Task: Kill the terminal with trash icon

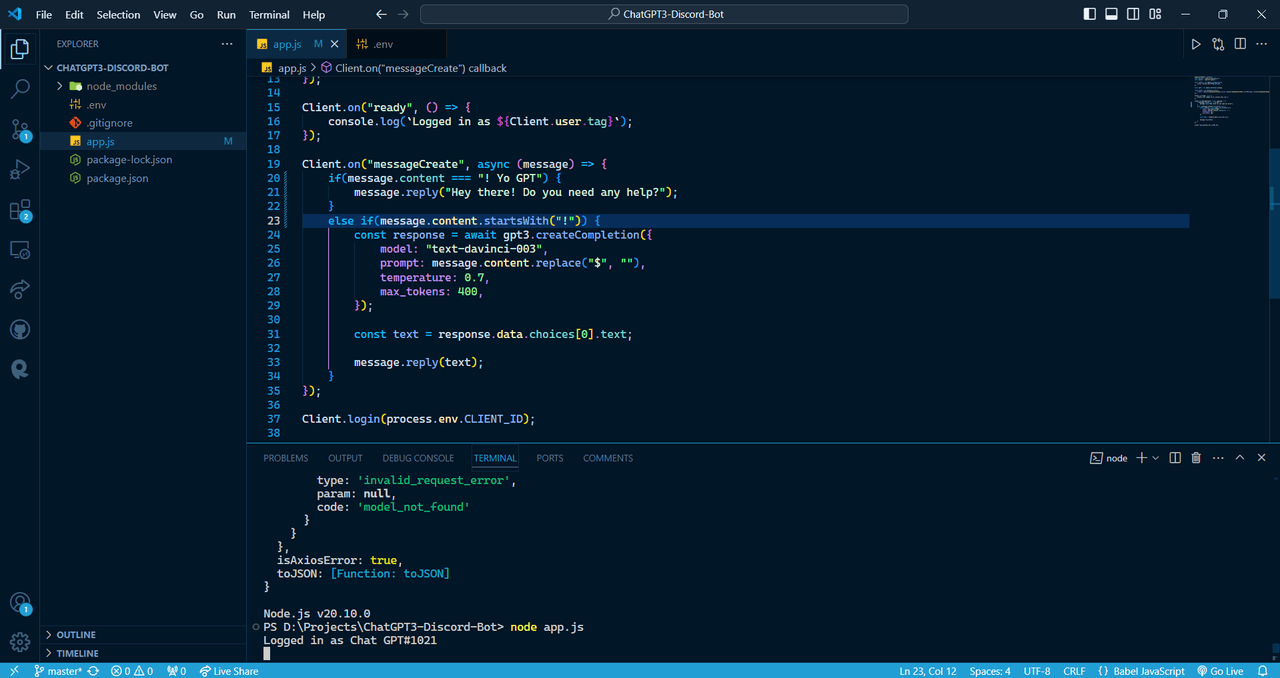Action: tap(1196, 458)
